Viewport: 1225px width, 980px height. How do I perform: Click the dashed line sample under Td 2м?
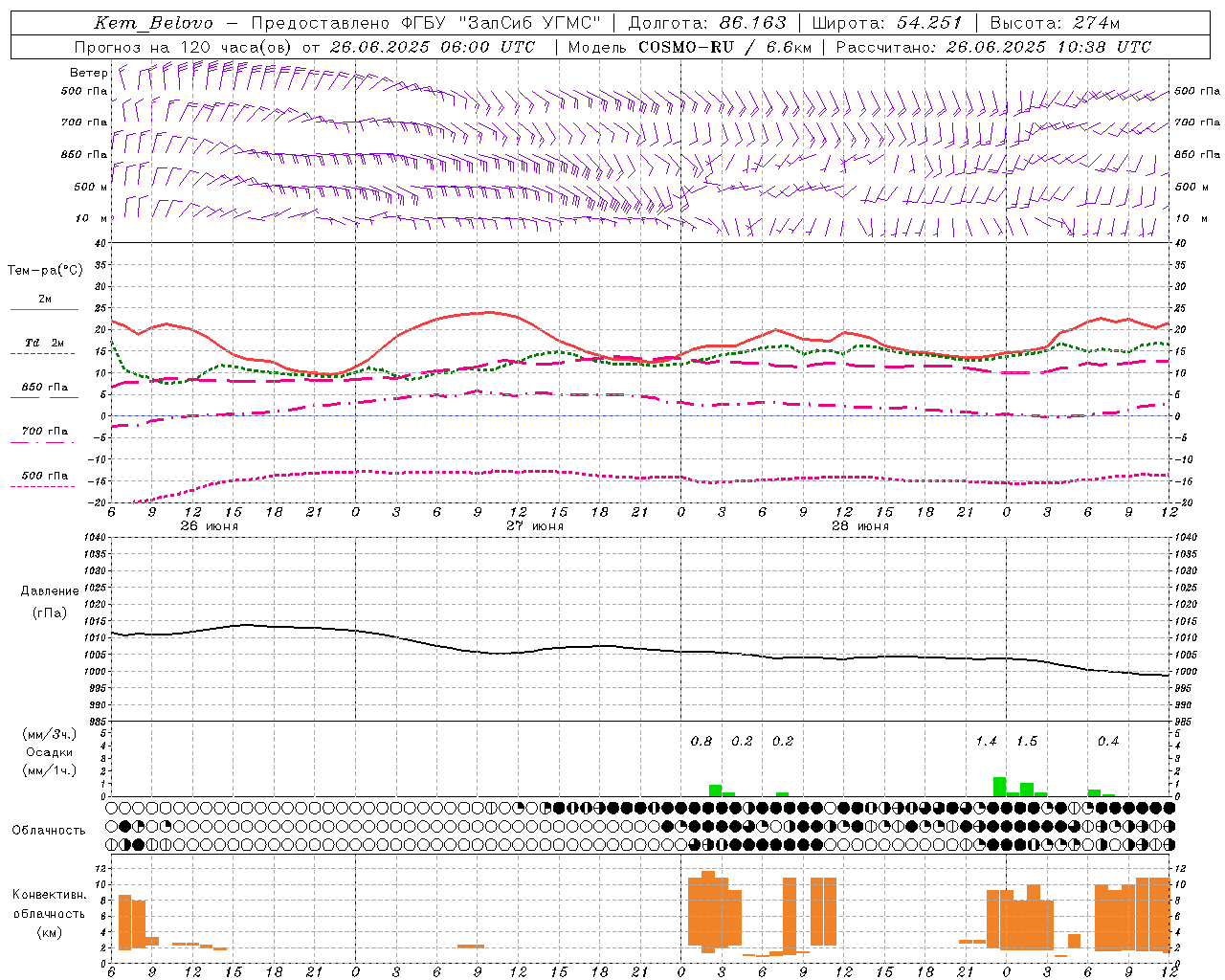[43, 354]
